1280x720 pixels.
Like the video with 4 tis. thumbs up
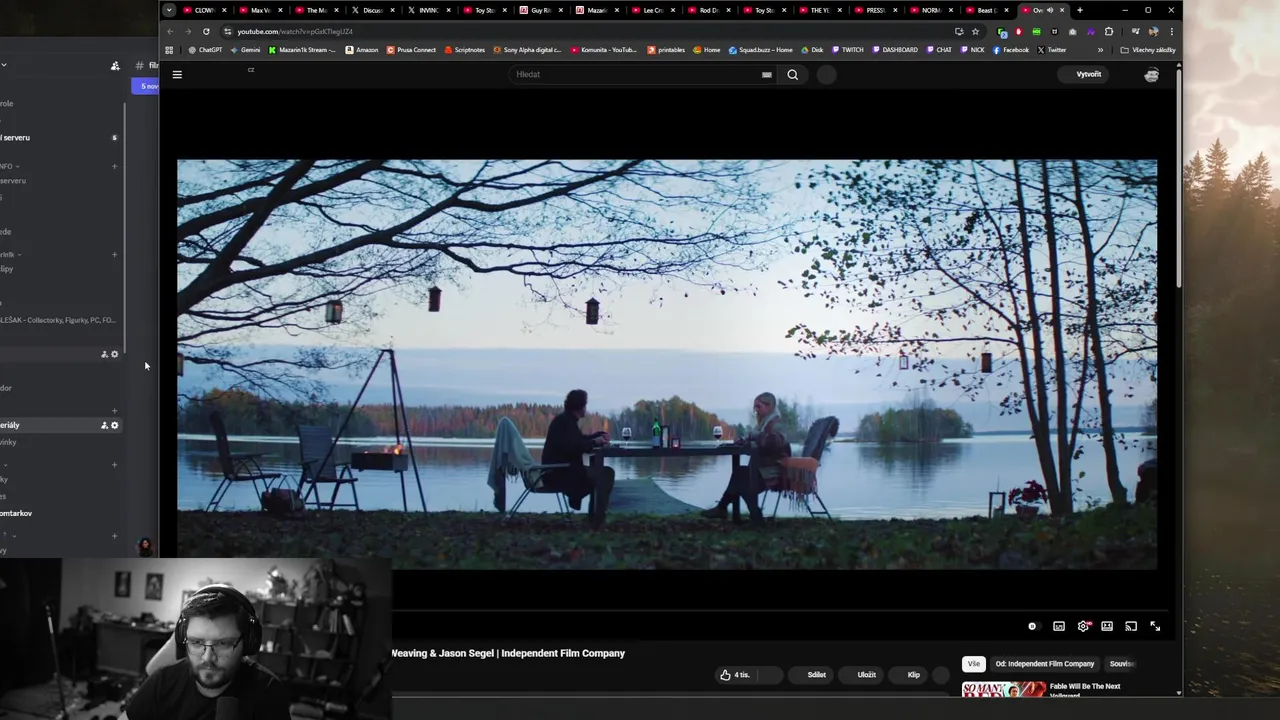(735, 675)
